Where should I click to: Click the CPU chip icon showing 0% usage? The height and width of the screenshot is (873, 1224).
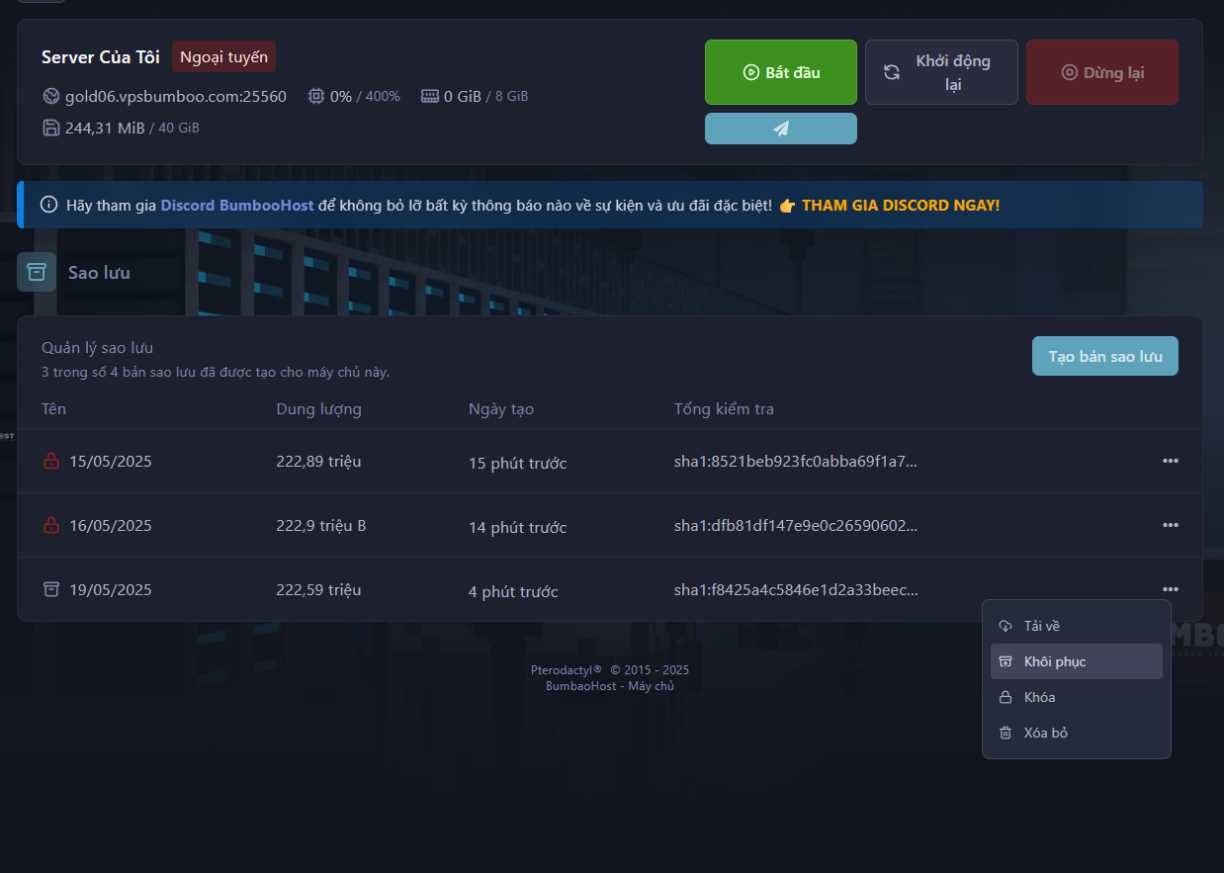tap(318, 96)
